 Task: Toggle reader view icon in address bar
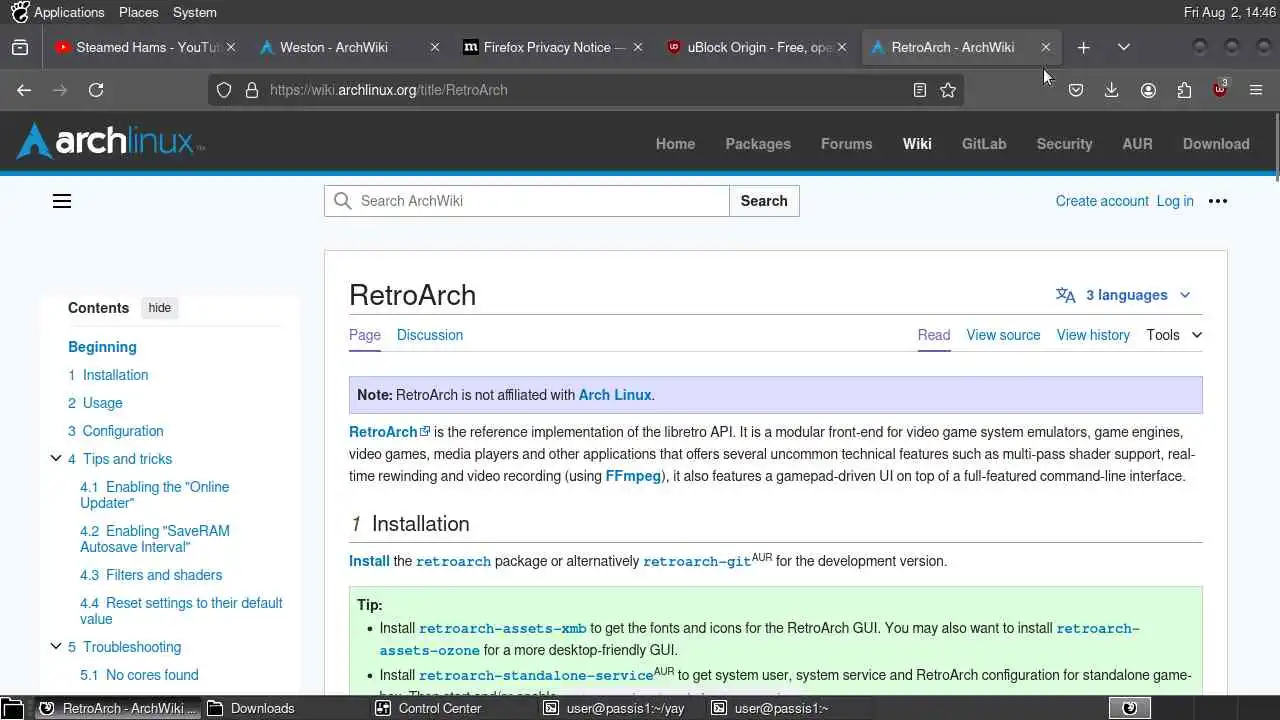920,90
